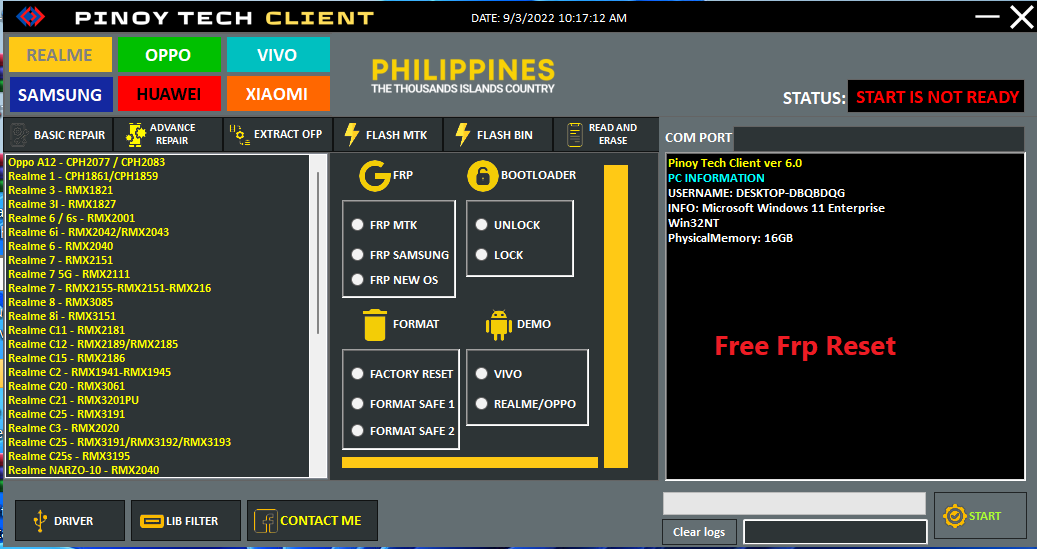Click the Lib Filter button

185,521
